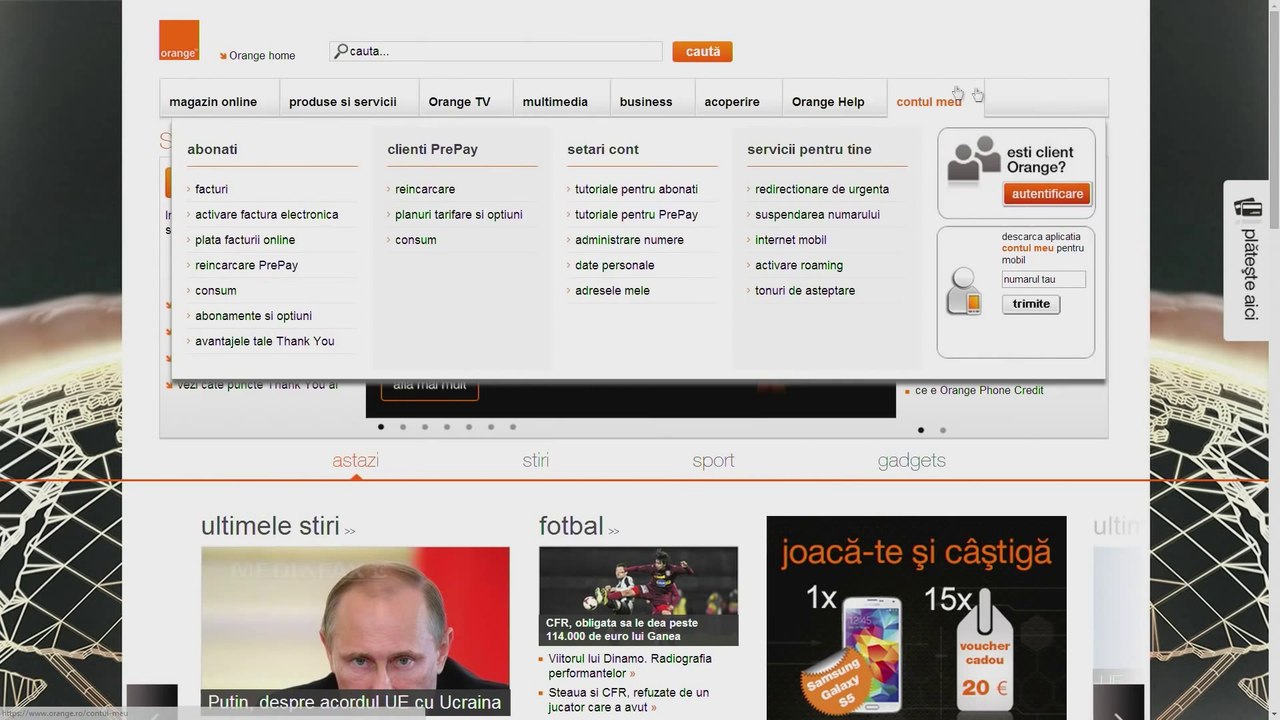Switch to sport tab

[713, 460]
